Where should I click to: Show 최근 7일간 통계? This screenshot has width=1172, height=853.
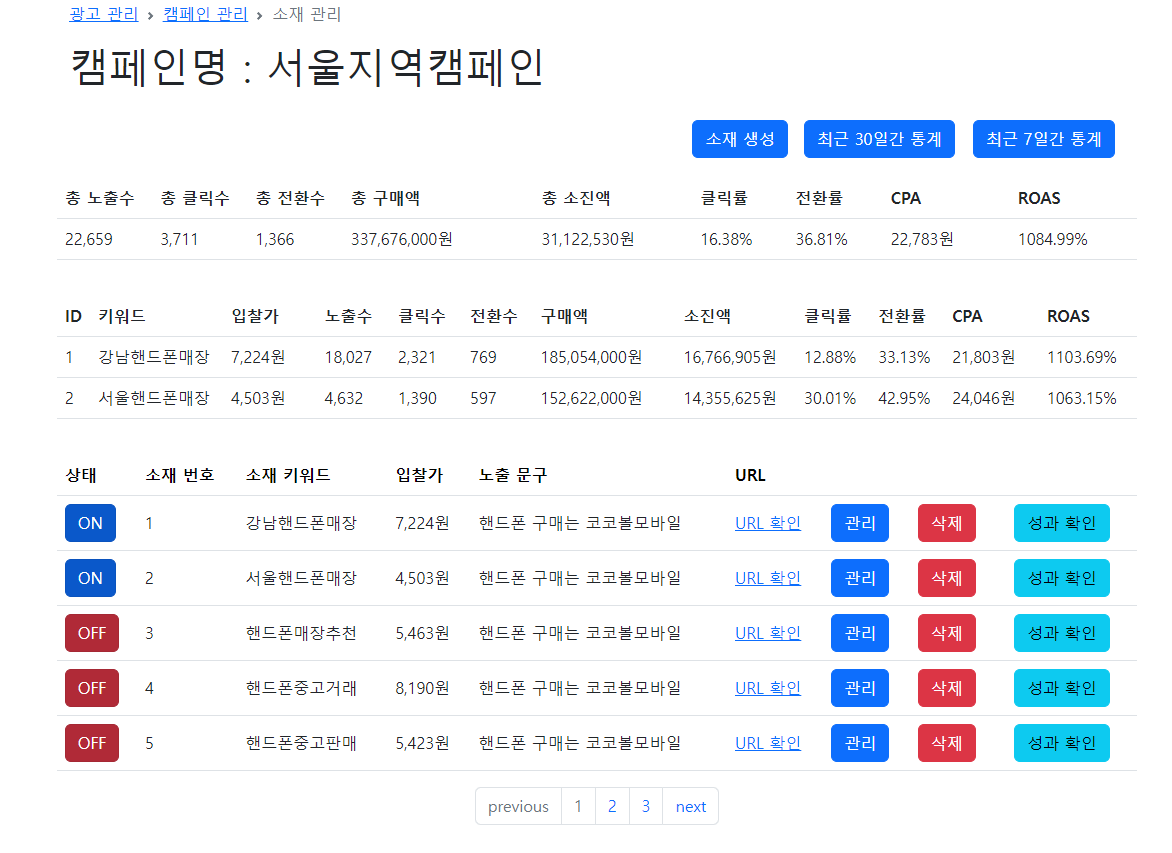click(x=1043, y=139)
